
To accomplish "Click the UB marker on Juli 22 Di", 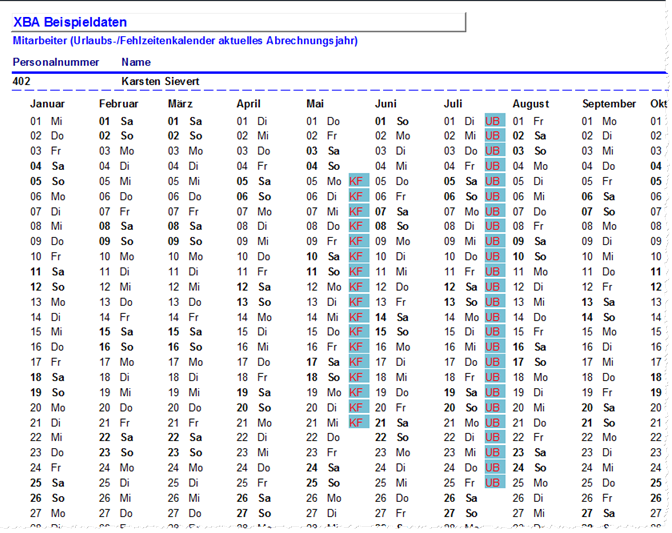I will (x=495, y=437).
